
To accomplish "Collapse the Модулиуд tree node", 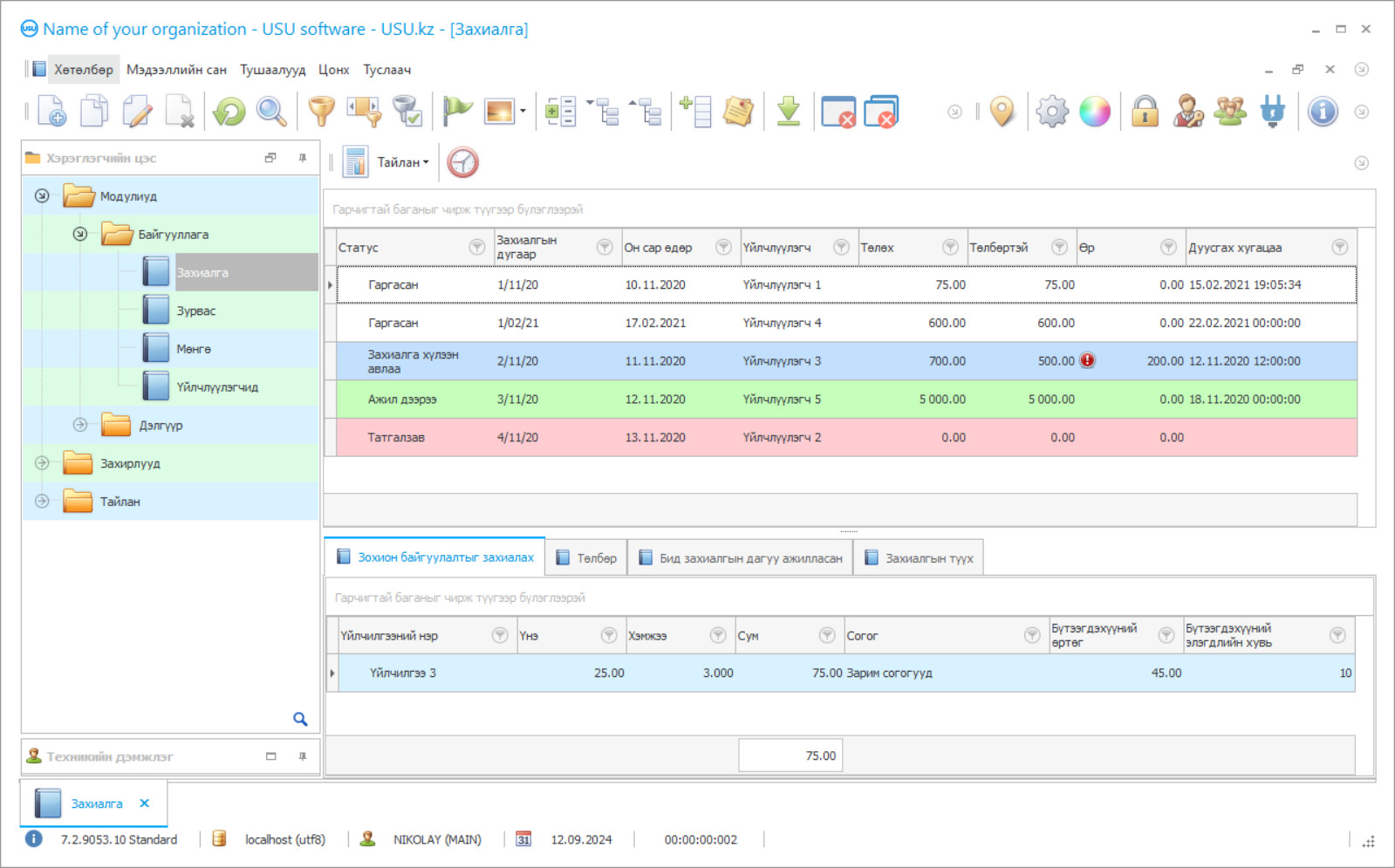I will point(42,195).
